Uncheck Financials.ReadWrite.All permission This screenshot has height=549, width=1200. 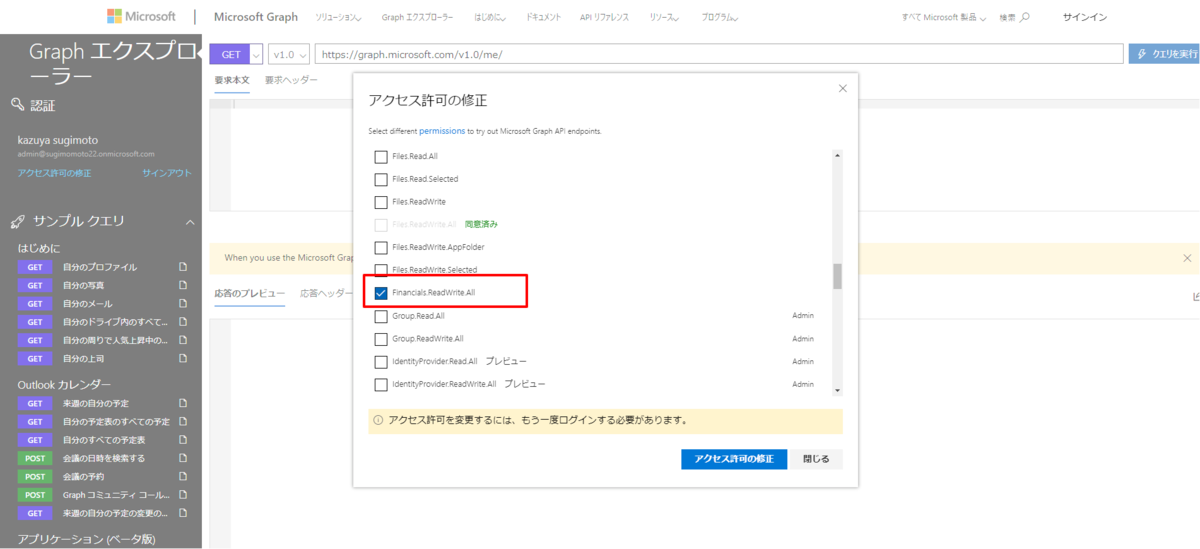pos(380,293)
